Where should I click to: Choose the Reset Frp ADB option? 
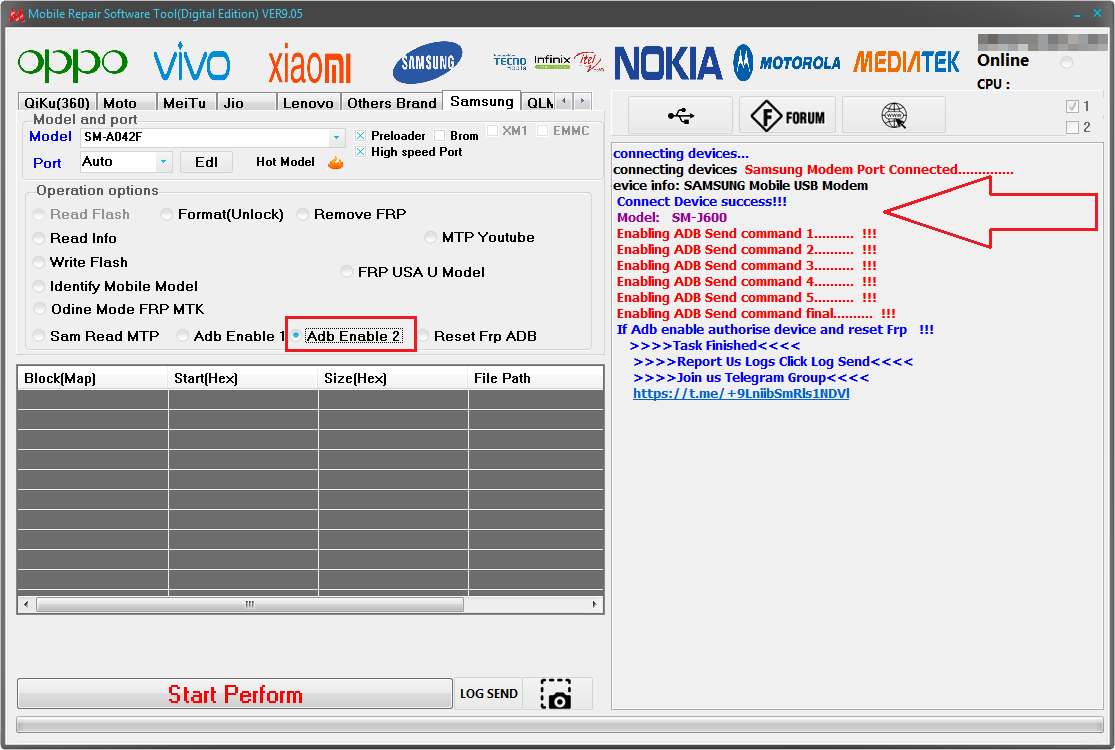[x=423, y=336]
